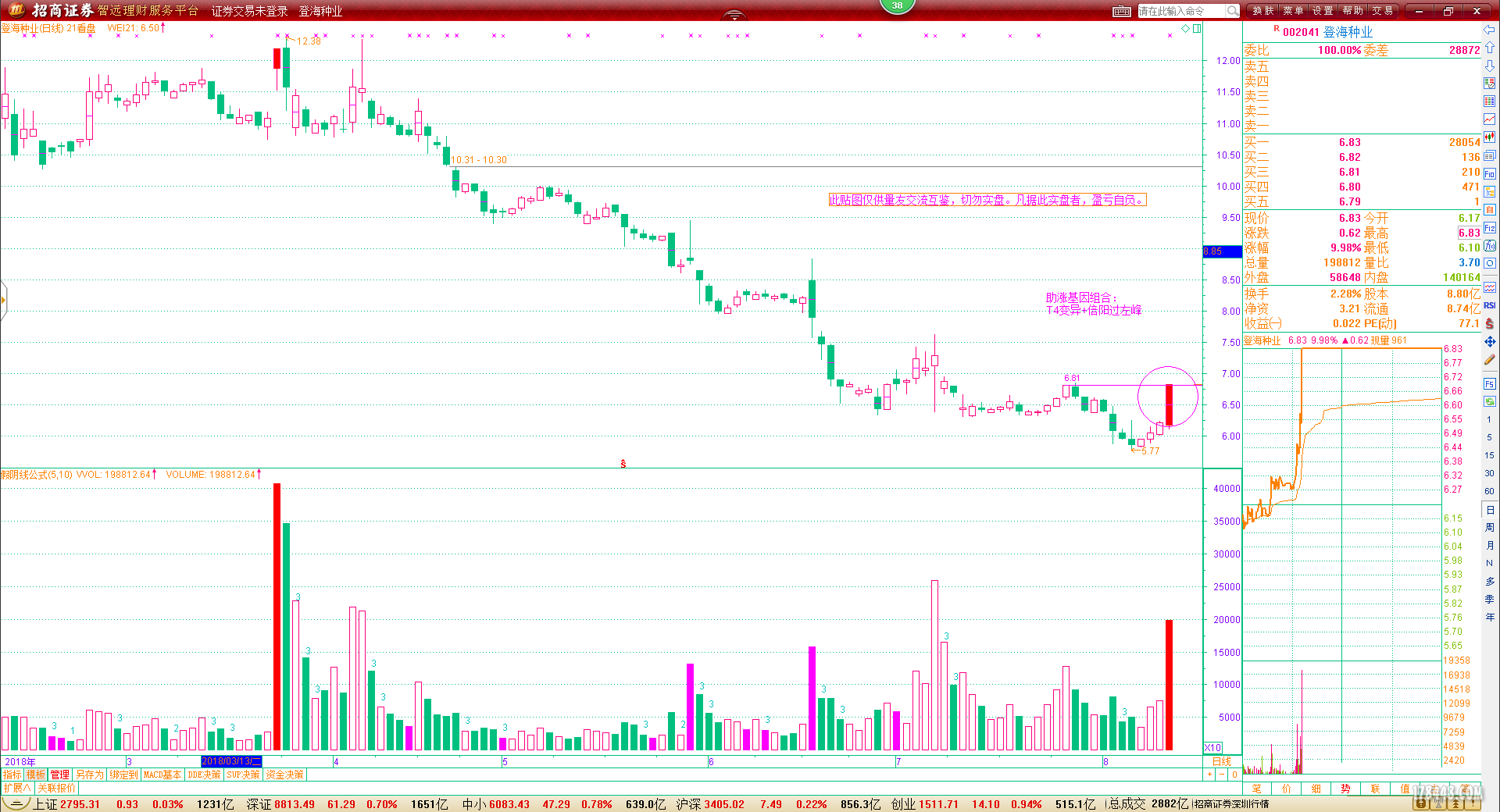Click the green 38 badge at top

(x=897, y=5)
